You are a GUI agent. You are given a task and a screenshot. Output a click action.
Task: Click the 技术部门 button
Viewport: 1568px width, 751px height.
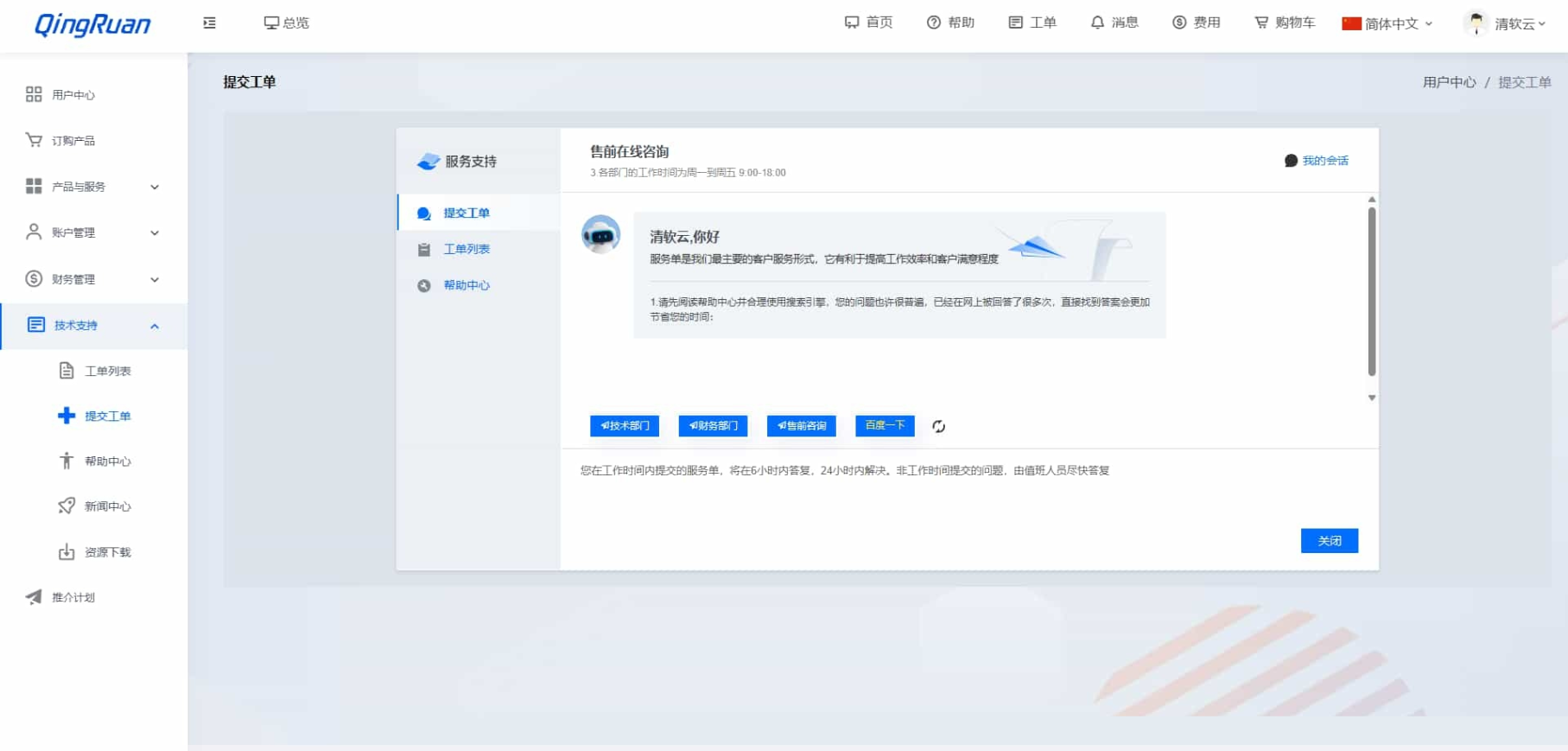[625, 425]
